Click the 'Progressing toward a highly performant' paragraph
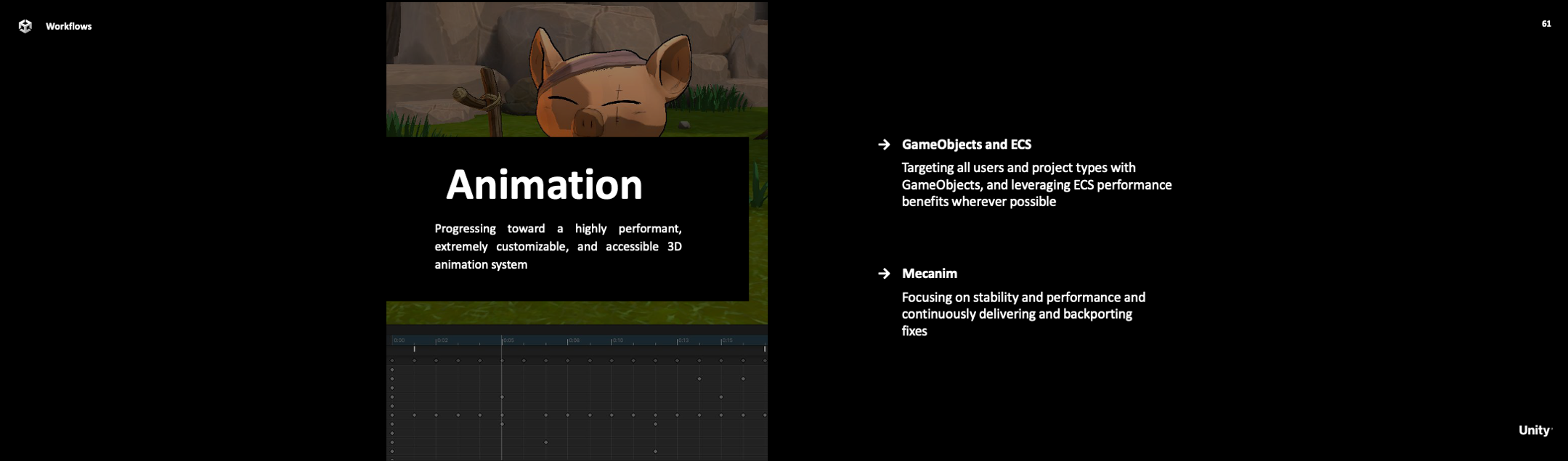 point(558,247)
